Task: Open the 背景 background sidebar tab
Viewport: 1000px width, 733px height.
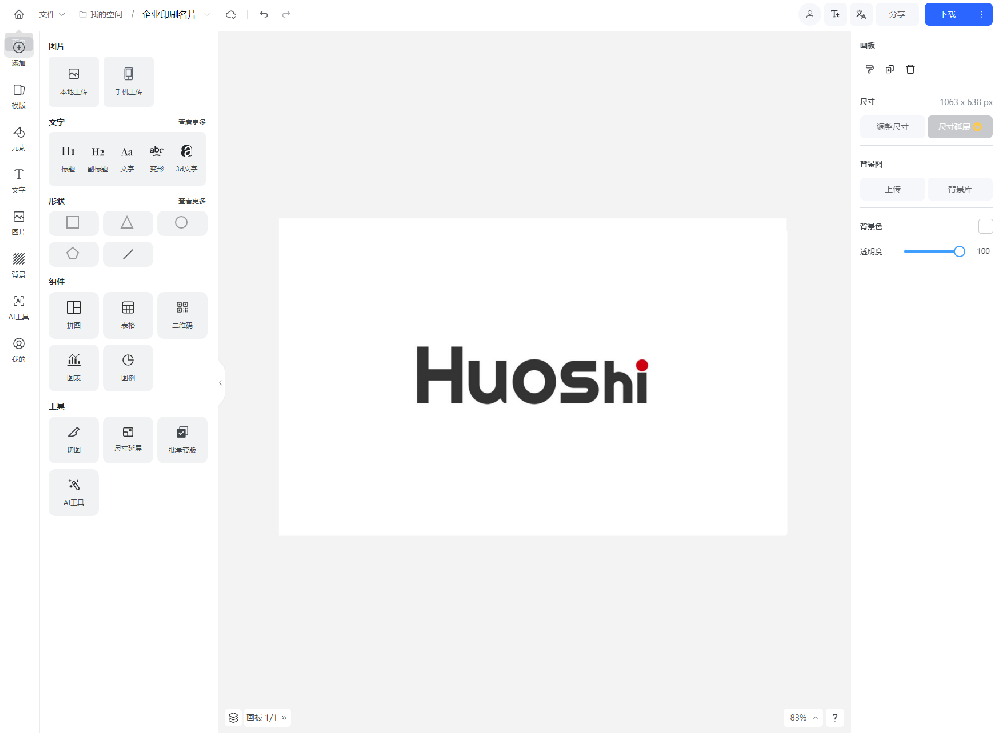Action: coord(18,265)
